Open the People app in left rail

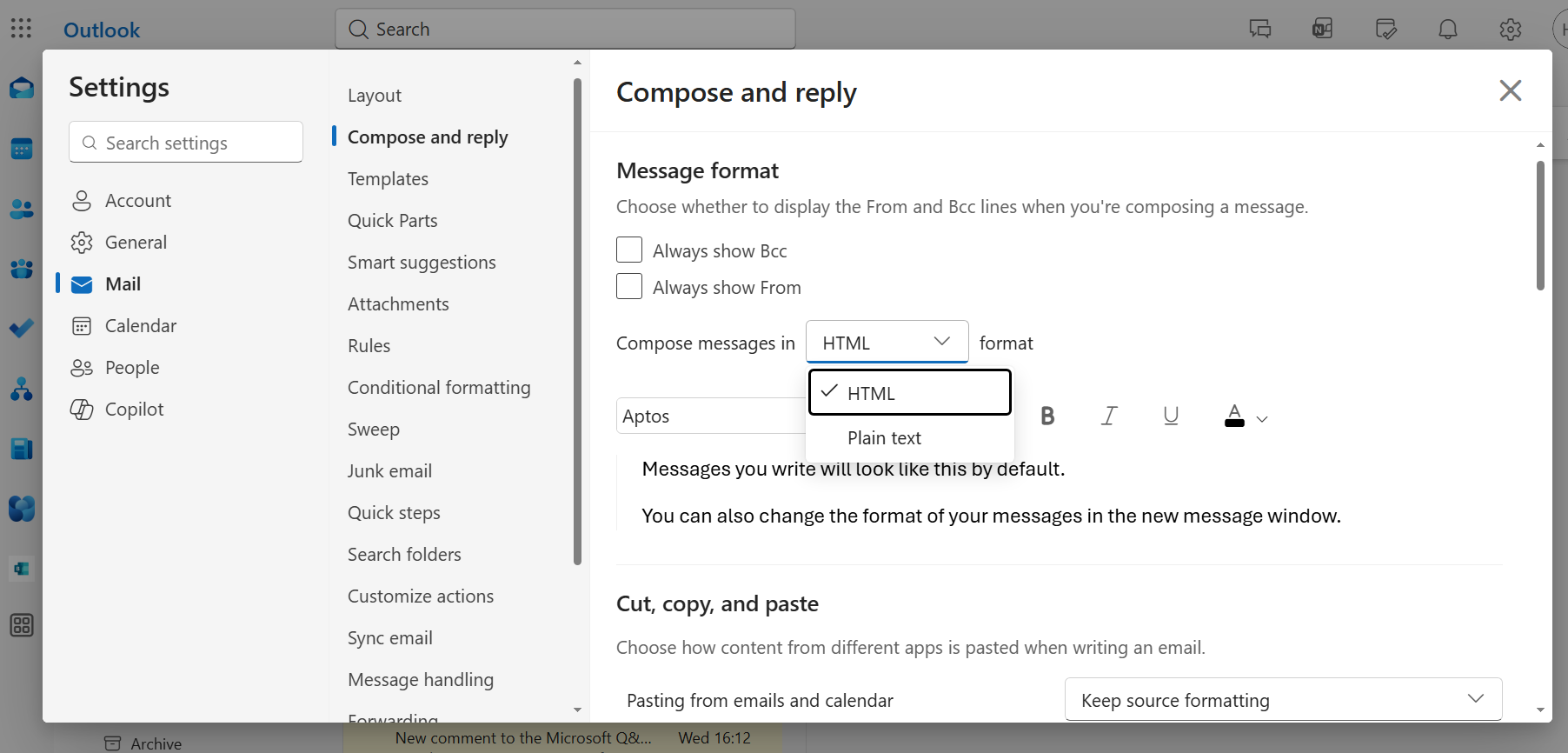click(x=22, y=209)
